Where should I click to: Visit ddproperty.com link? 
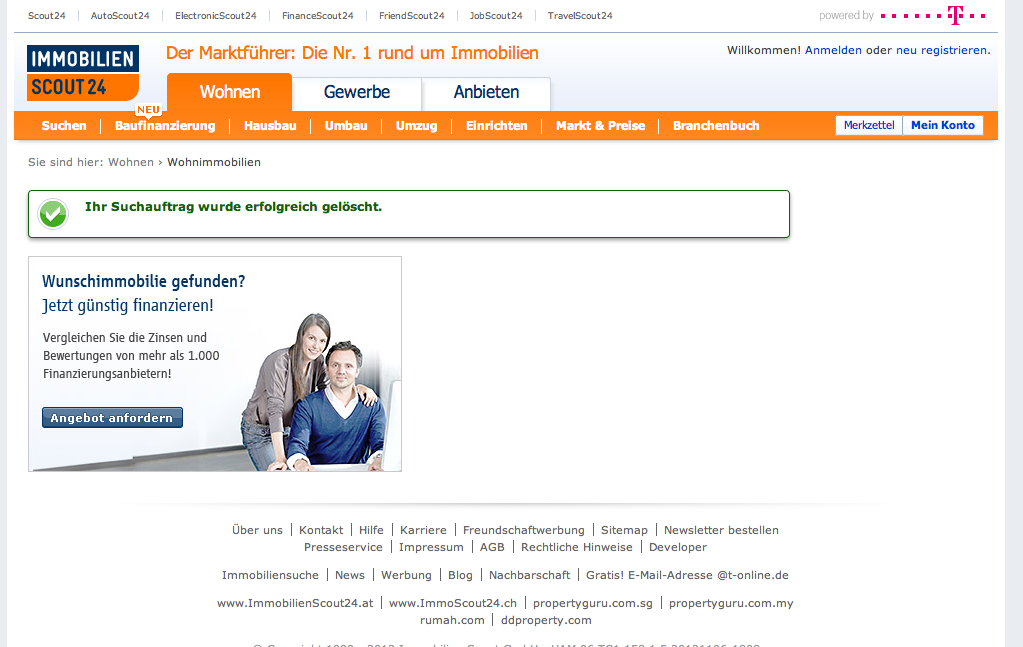click(x=546, y=620)
